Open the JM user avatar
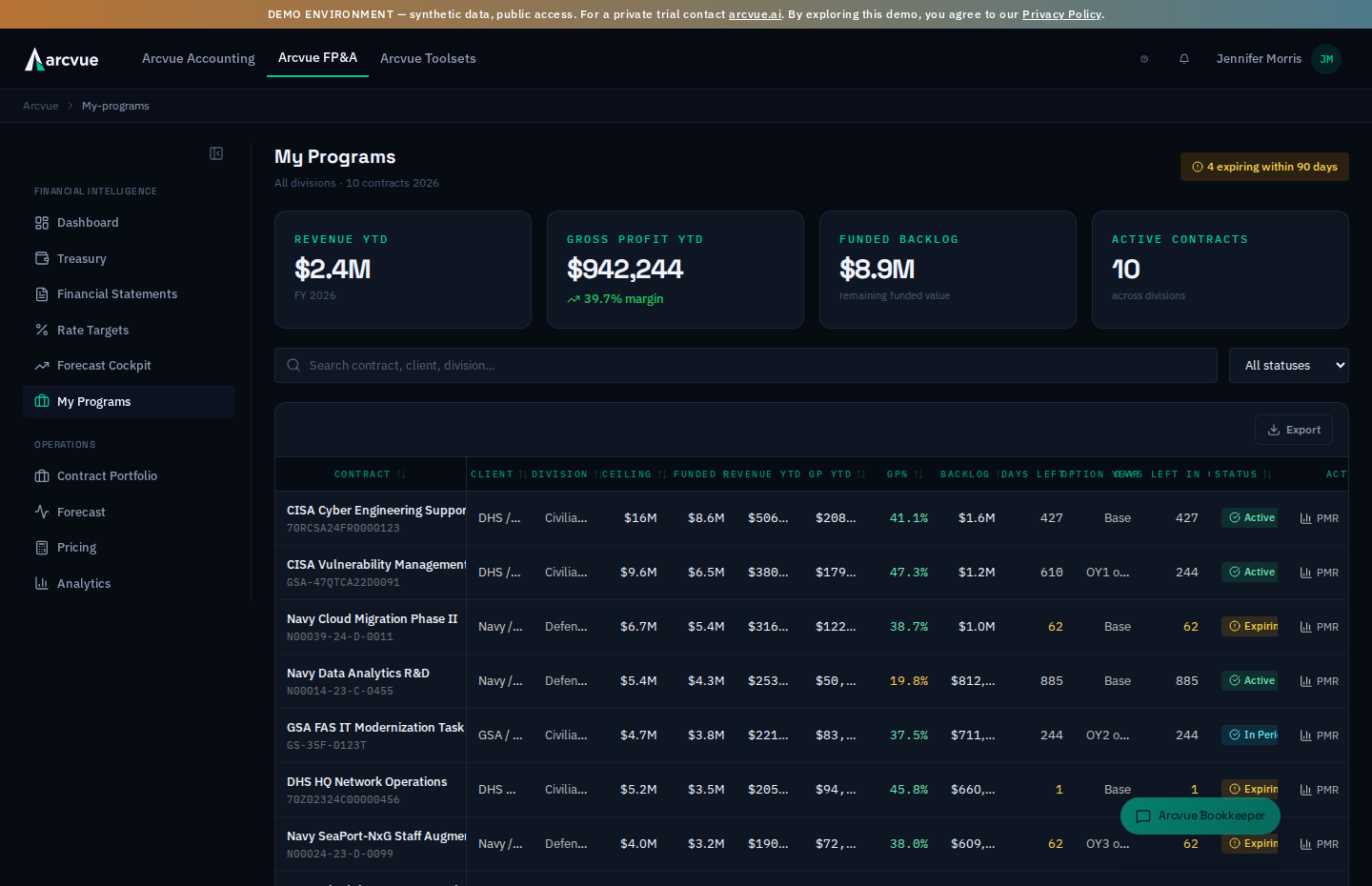Viewport: 1372px width, 886px height. 1326,59
